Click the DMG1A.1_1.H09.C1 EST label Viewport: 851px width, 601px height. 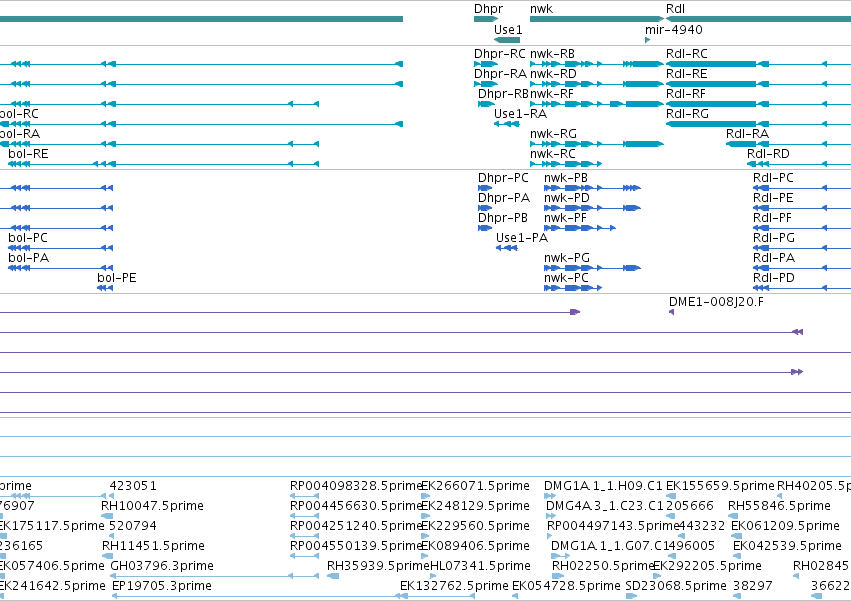click(x=603, y=486)
